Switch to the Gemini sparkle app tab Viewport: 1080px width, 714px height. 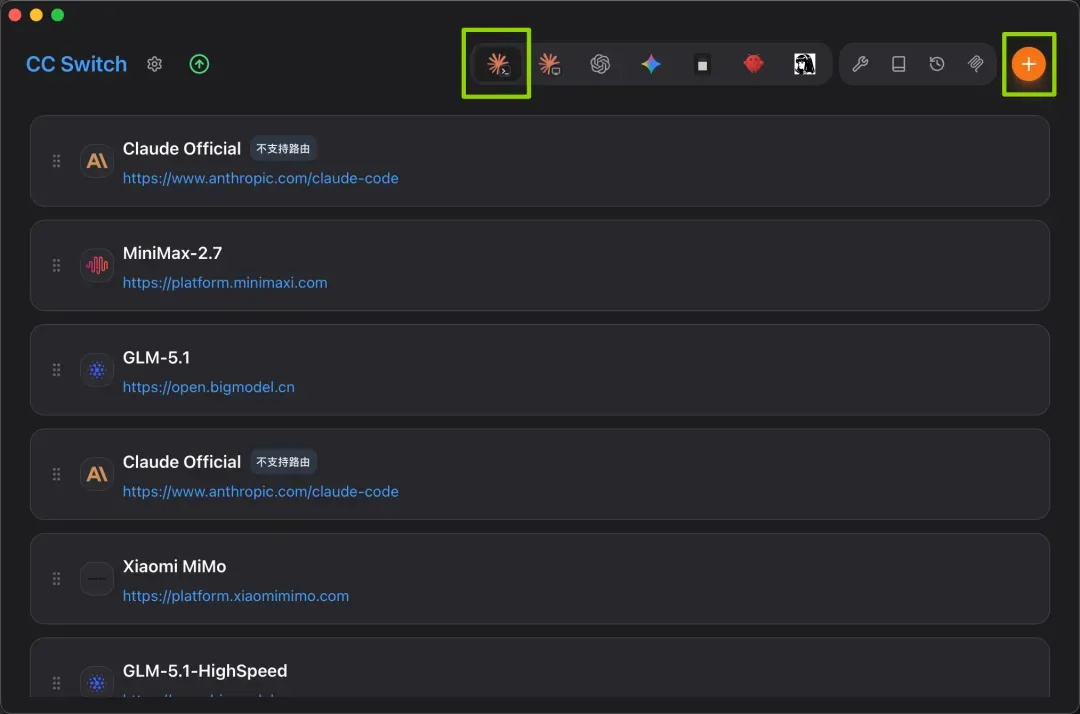click(x=651, y=64)
